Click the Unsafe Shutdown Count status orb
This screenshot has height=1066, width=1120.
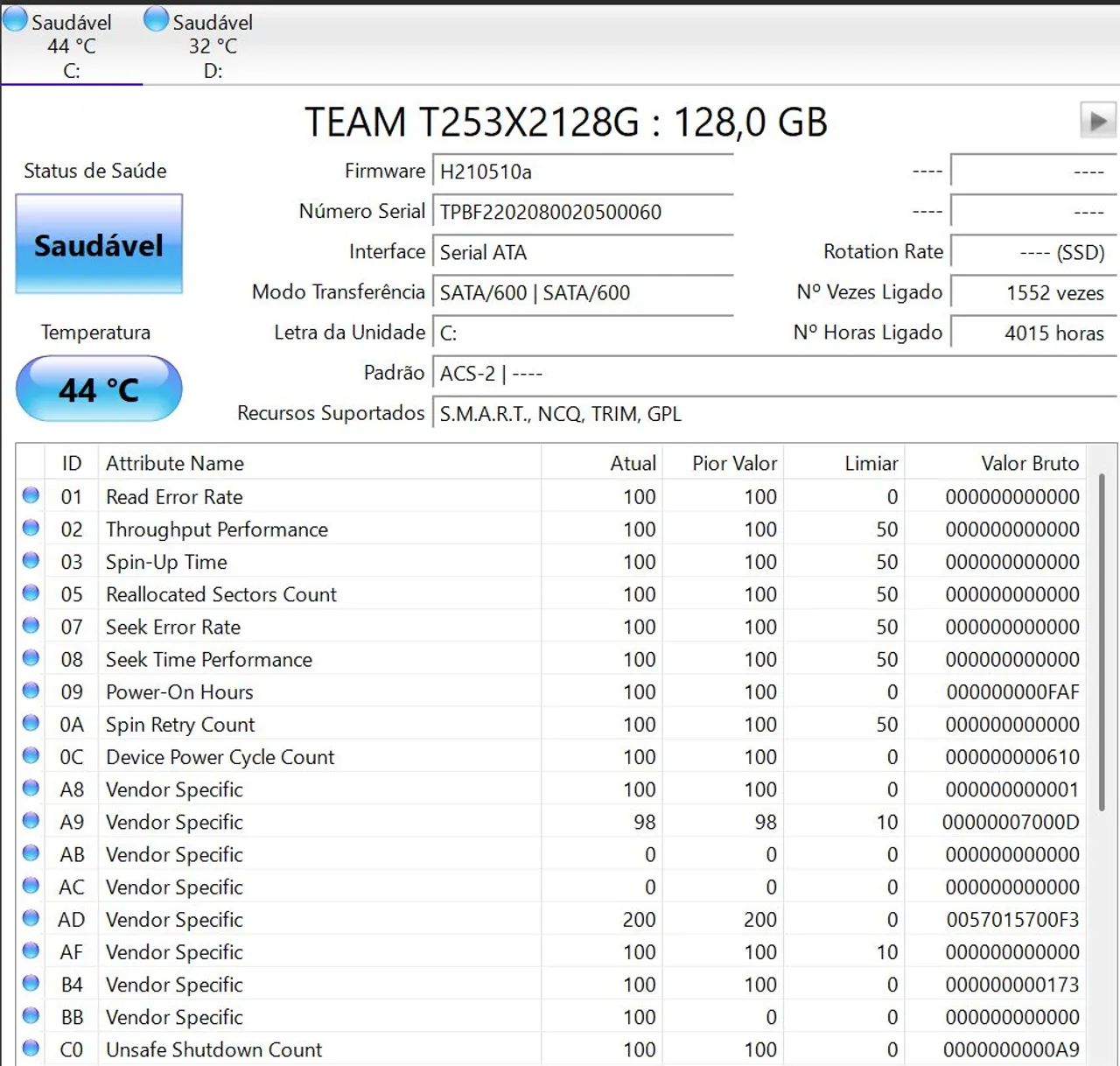pos(31,1048)
